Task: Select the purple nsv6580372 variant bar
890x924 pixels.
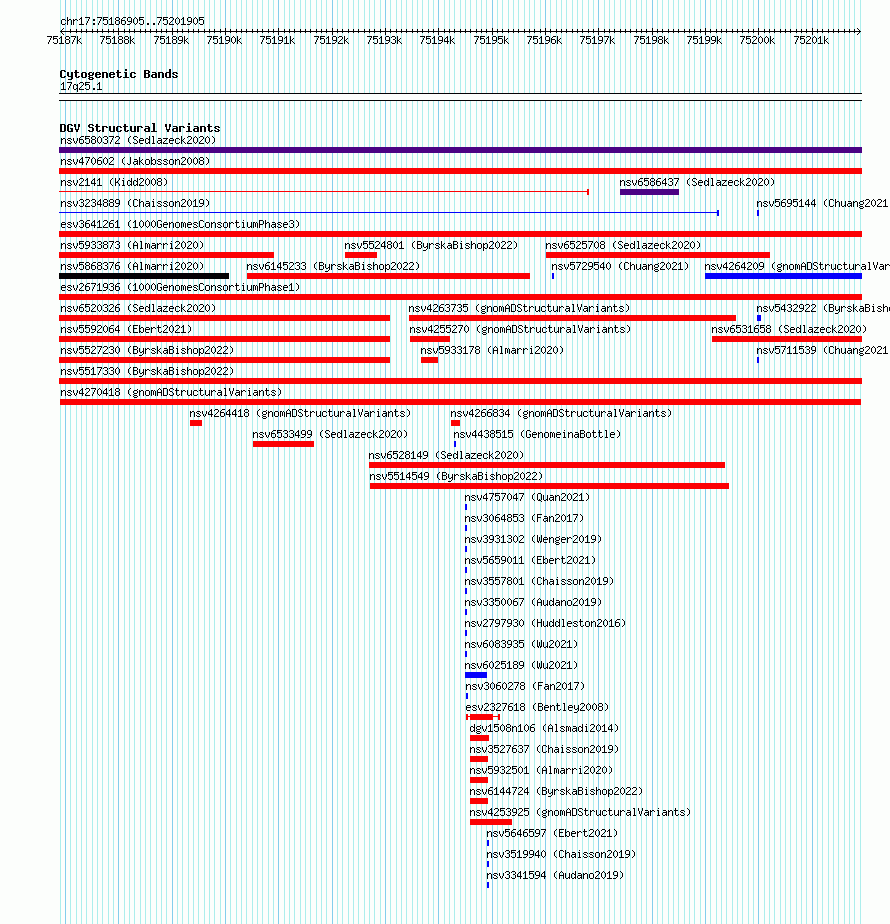Action: pos(460,150)
